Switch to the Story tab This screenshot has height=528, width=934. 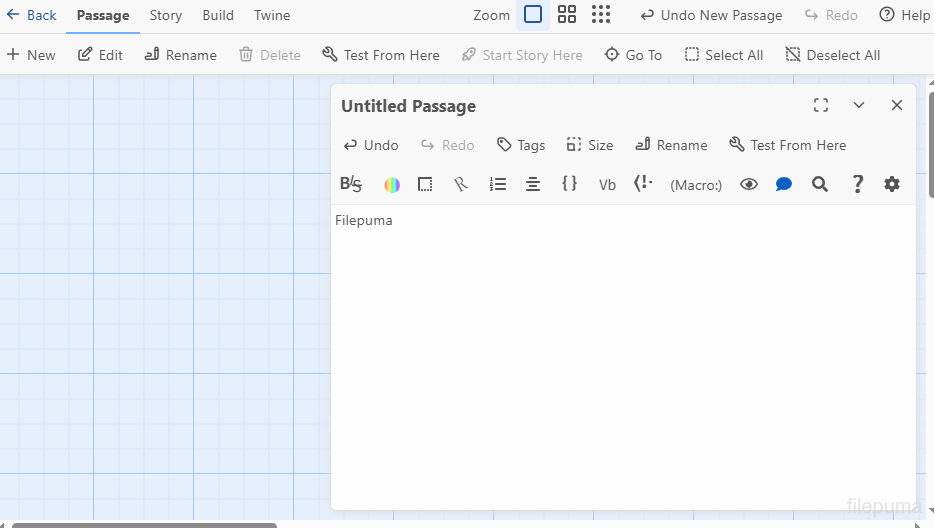click(x=166, y=15)
